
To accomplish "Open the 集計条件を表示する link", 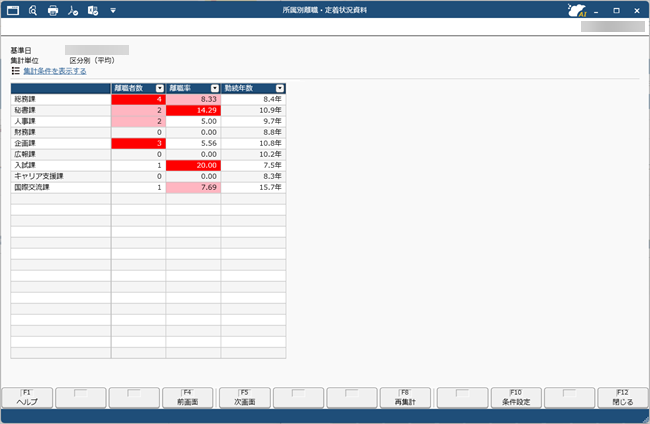I will point(55,71).
